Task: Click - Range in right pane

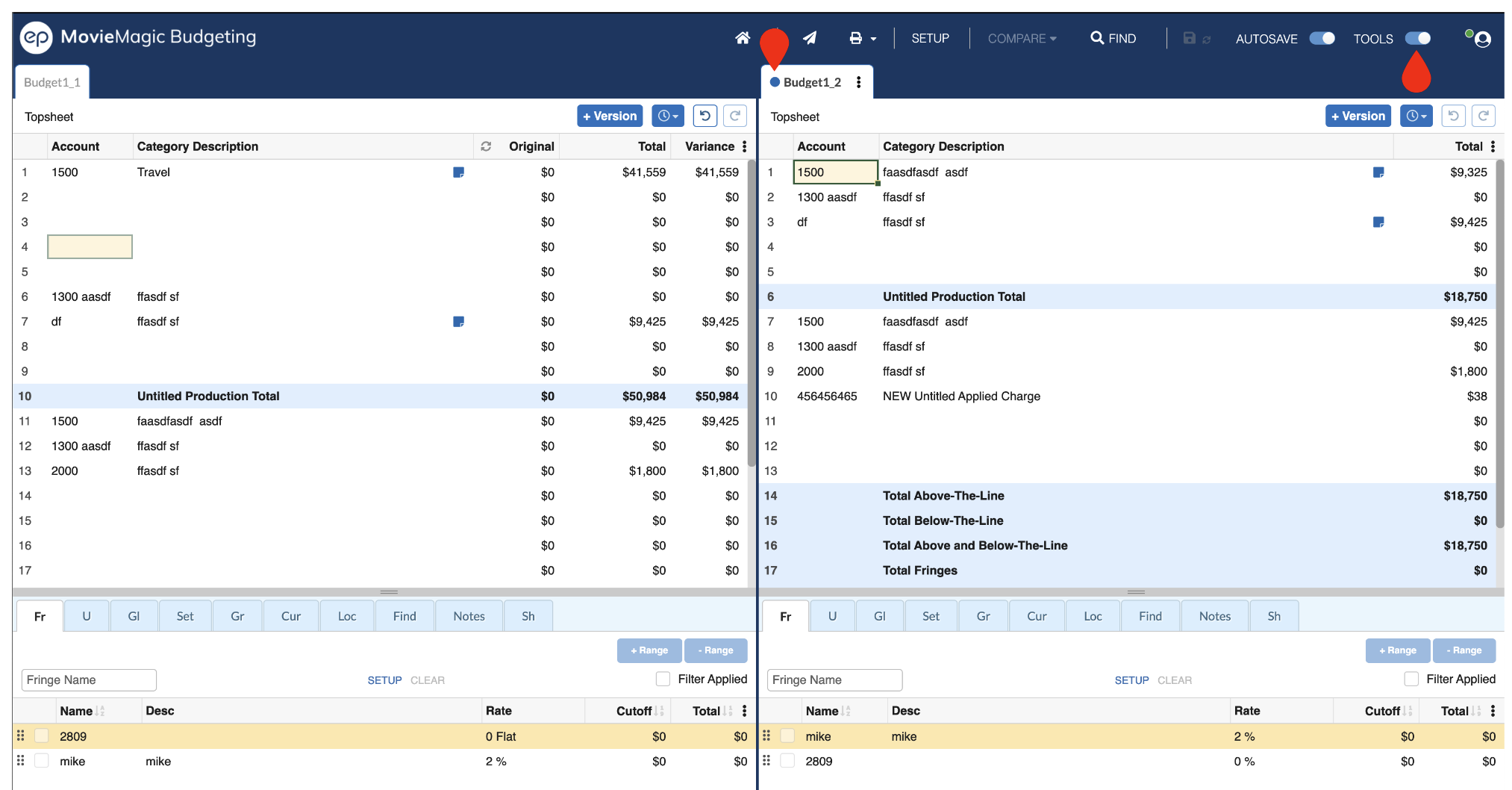Action: pyautogui.click(x=1464, y=650)
